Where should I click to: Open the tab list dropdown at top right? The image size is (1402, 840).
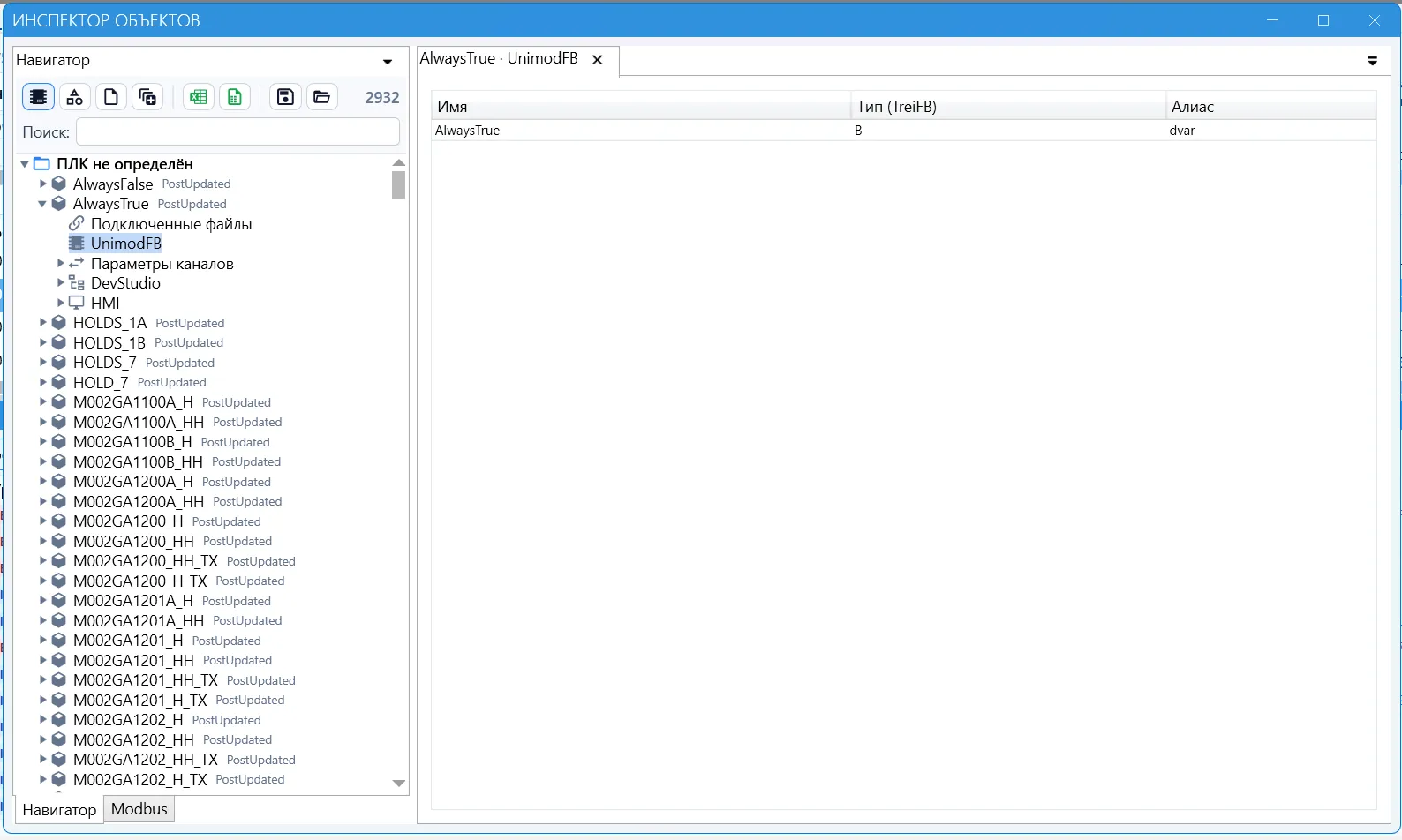tap(1373, 61)
